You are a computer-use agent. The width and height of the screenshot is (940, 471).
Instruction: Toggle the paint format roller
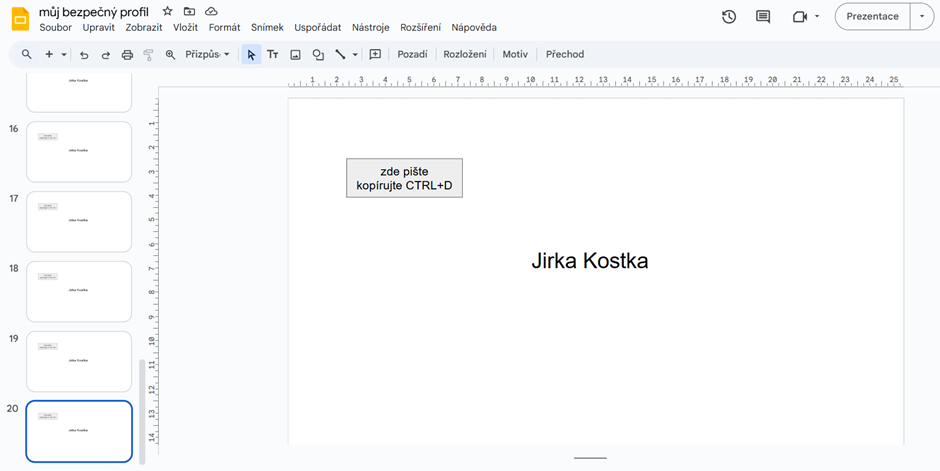(x=149, y=55)
